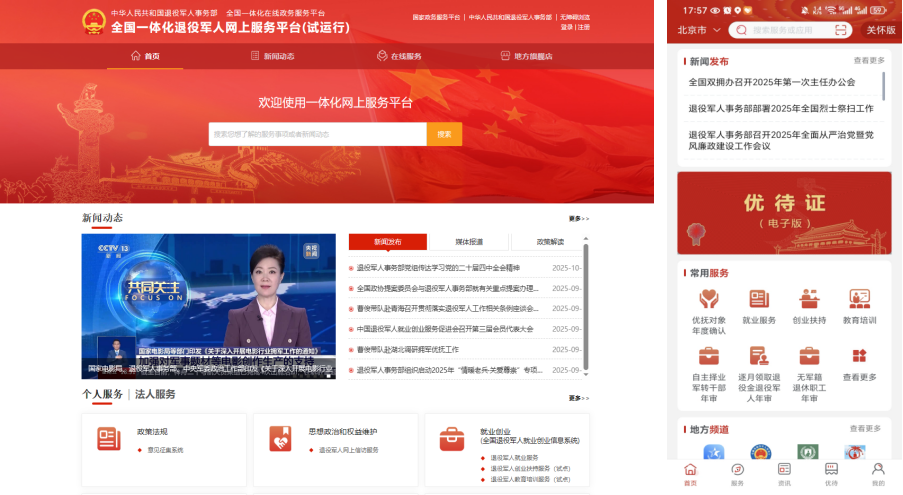
Task: Click 更多 beside 个人服务 heading
Action: [x=579, y=398]
